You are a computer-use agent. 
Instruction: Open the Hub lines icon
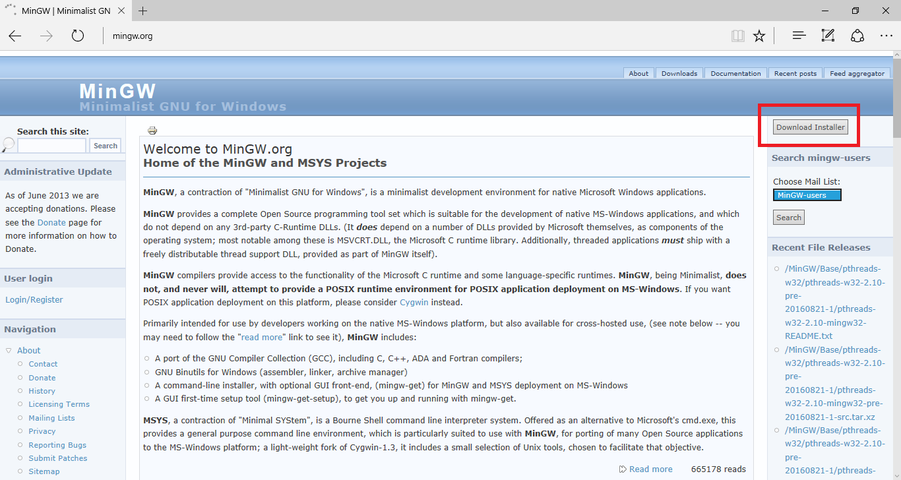[799, 36]
